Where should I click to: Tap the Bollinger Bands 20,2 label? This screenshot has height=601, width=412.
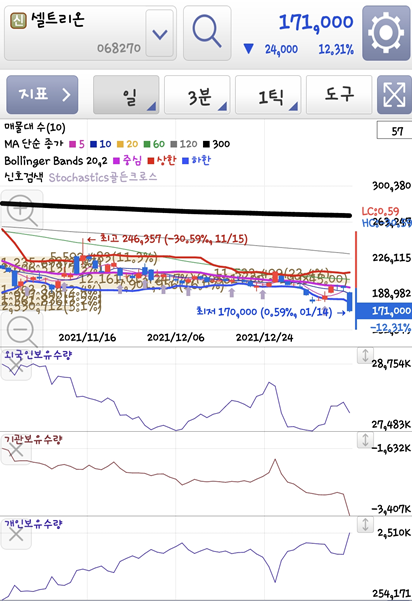pyautogui.click(x=56, y=161)
